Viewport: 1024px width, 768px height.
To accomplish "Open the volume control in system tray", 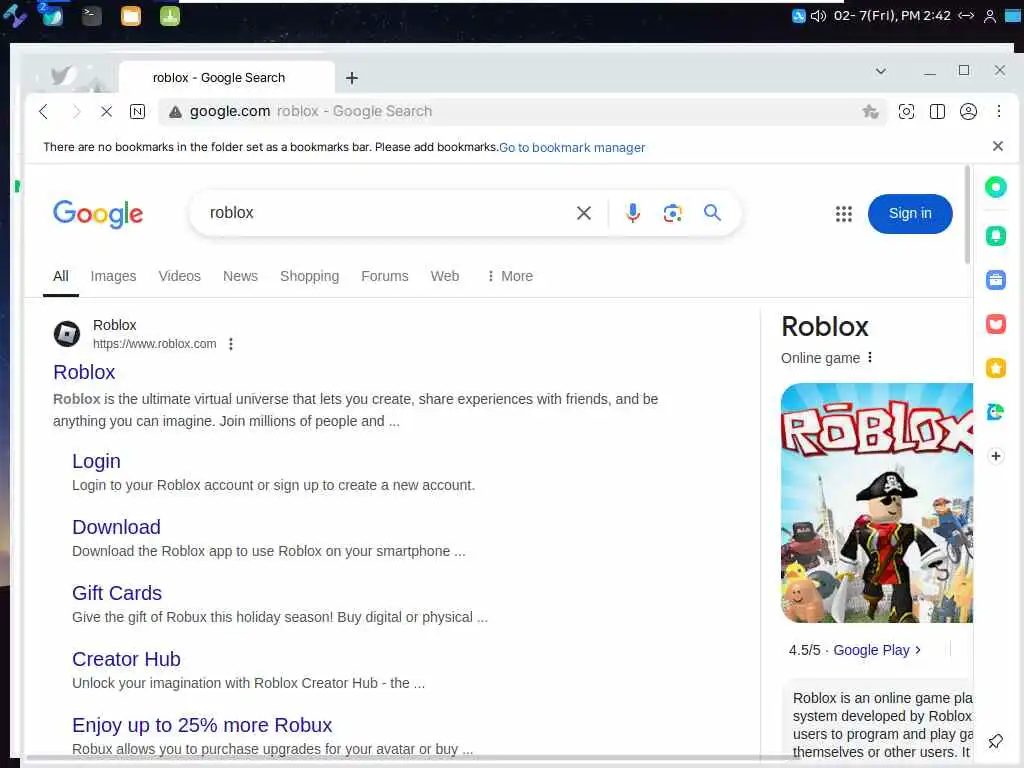I will [818, 16].
